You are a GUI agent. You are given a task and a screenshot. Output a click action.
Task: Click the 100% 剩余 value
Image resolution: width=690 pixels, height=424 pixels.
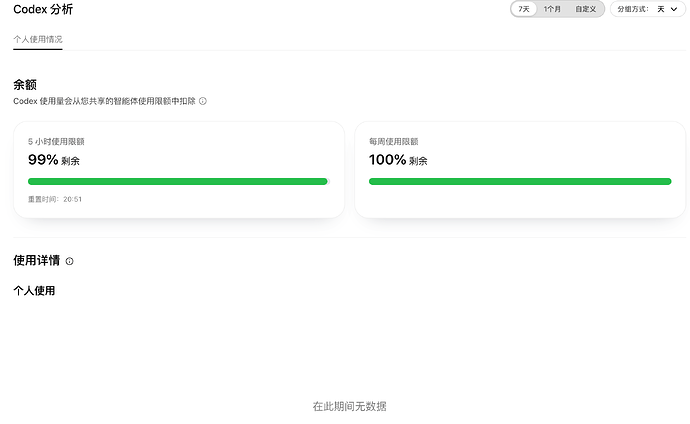(x=398, y=160)
